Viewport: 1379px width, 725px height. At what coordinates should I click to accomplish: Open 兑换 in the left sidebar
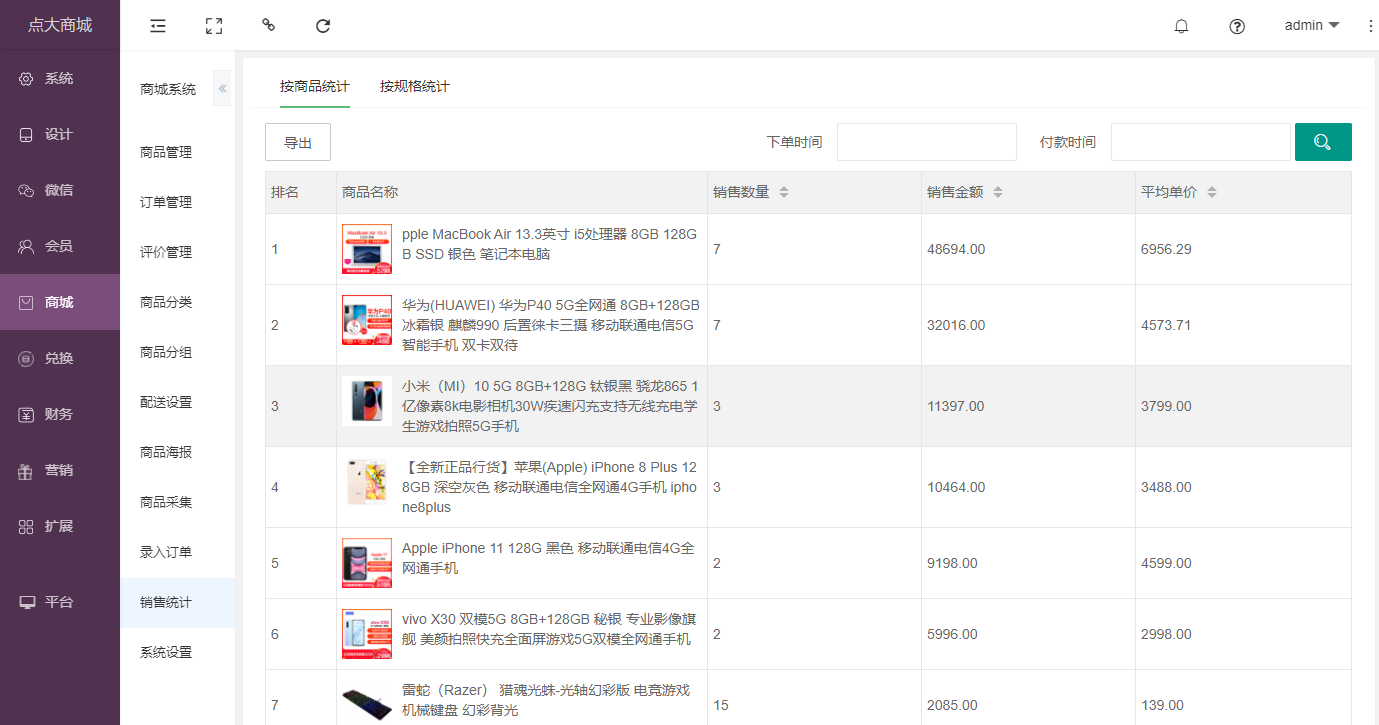tap(60, 358)
